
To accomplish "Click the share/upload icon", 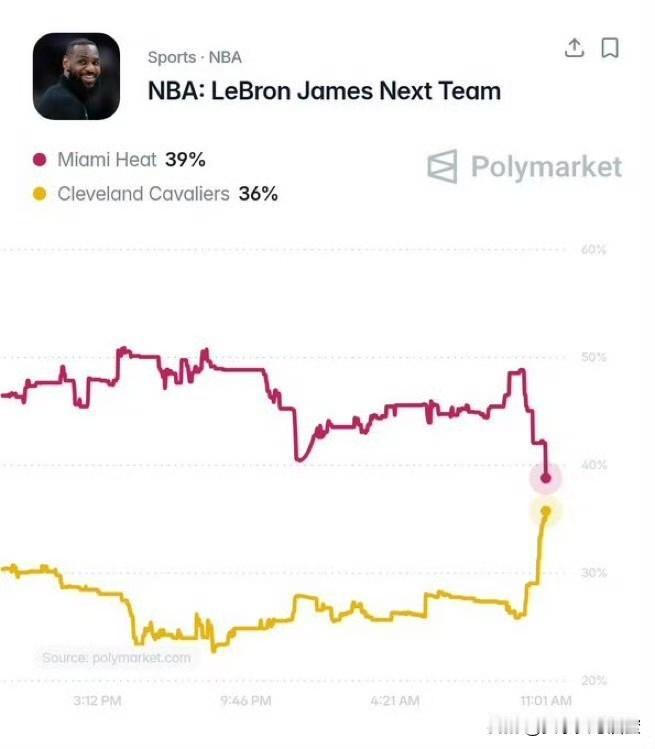I will click(574, 48).
